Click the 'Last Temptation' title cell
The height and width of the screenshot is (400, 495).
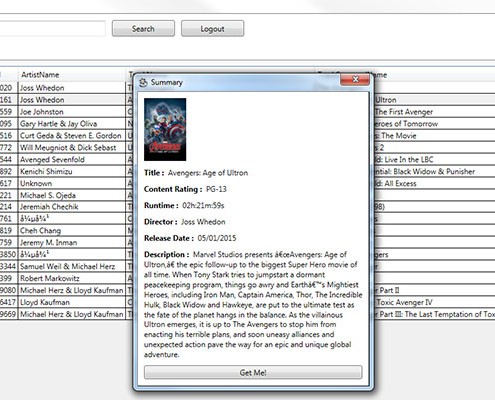coord(435,314)
